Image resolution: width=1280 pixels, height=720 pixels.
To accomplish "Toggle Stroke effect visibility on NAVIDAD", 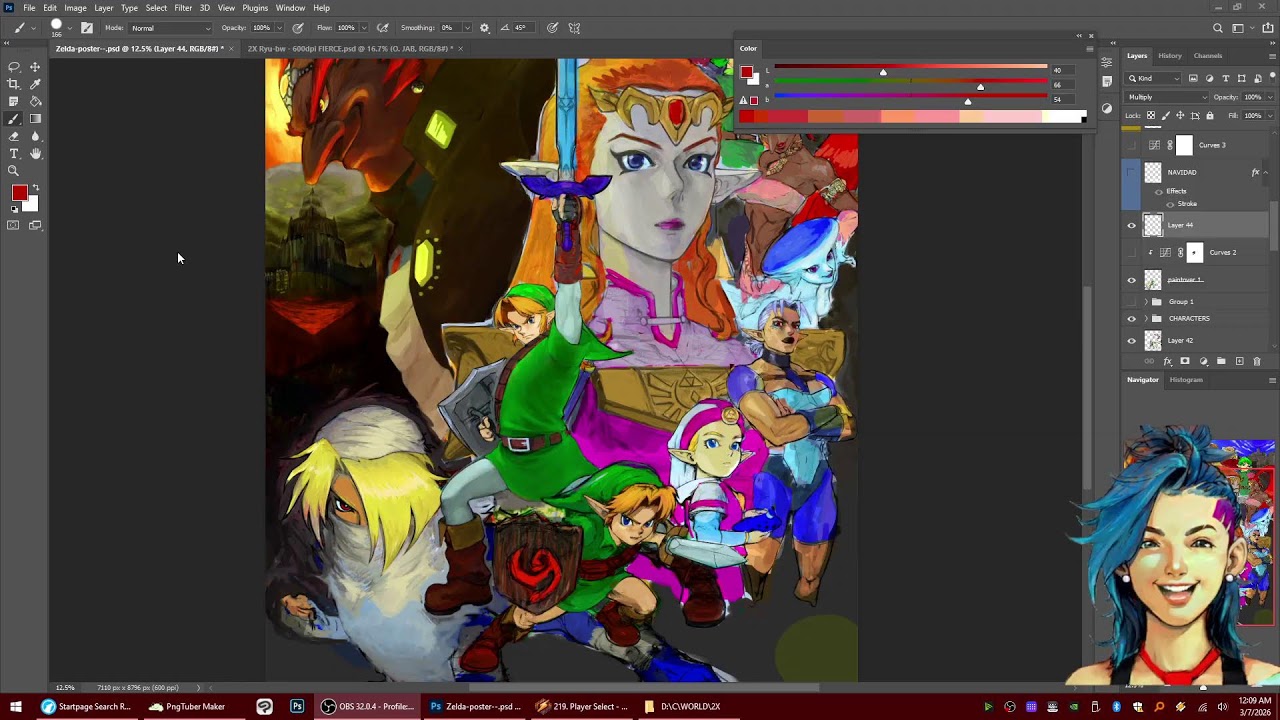I will coord(1170,204).
